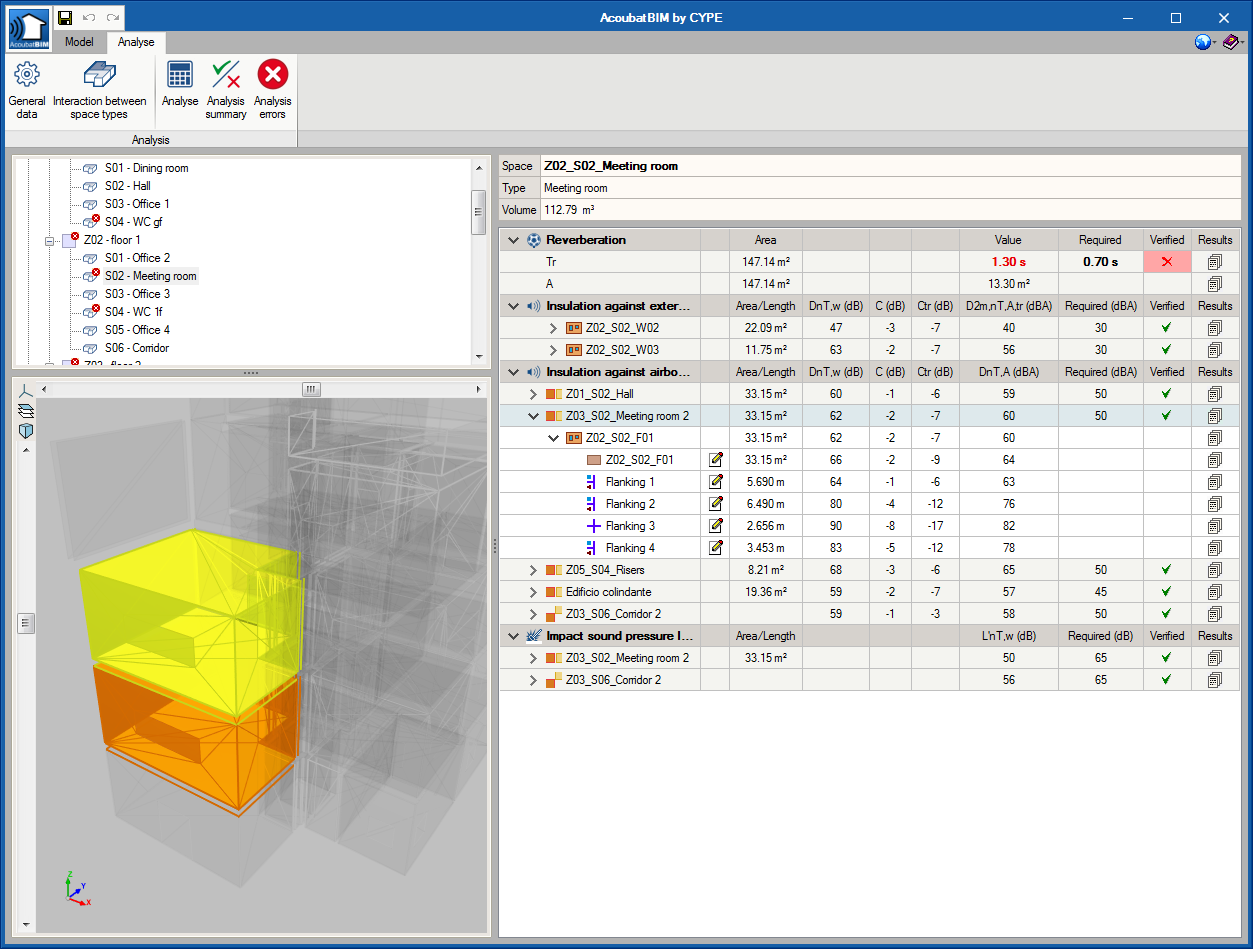Edit the Z02_S02_F01 element with pencil icon
Viewport: 1253px width, 949px height.
point(715,460)
